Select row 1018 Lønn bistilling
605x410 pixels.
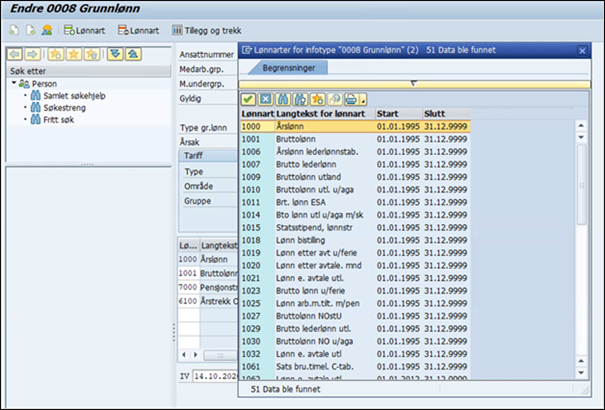click(x=355, y=240)
